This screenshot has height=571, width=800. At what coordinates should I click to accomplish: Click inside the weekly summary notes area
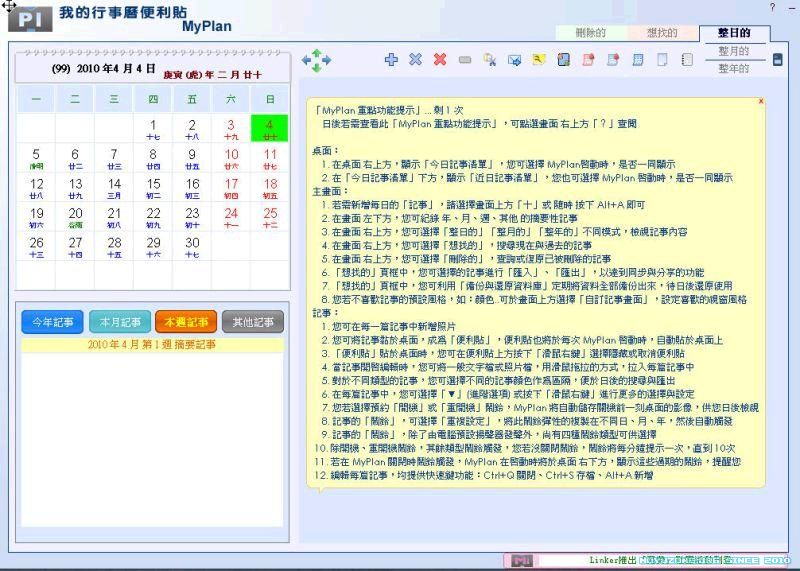(152, 439)
